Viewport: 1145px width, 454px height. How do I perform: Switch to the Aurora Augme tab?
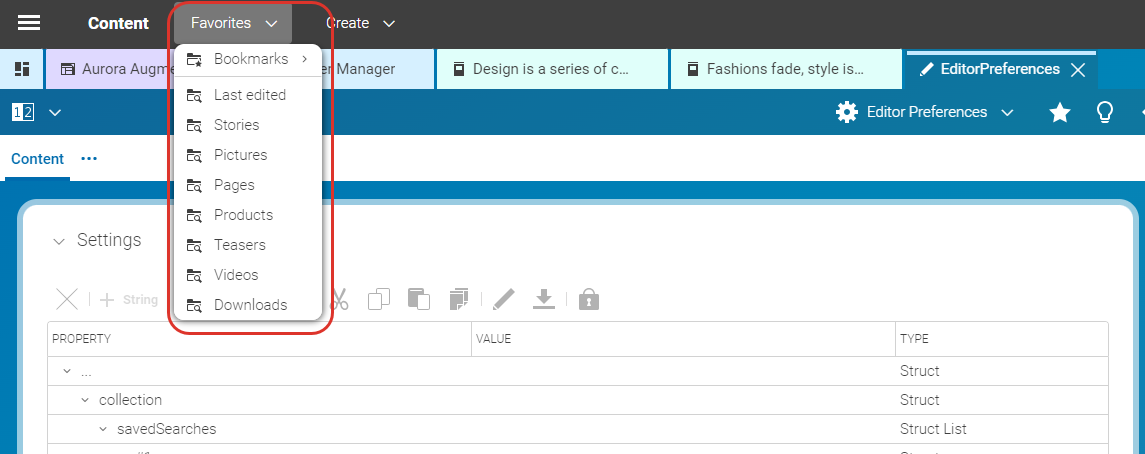pos(110,69)
